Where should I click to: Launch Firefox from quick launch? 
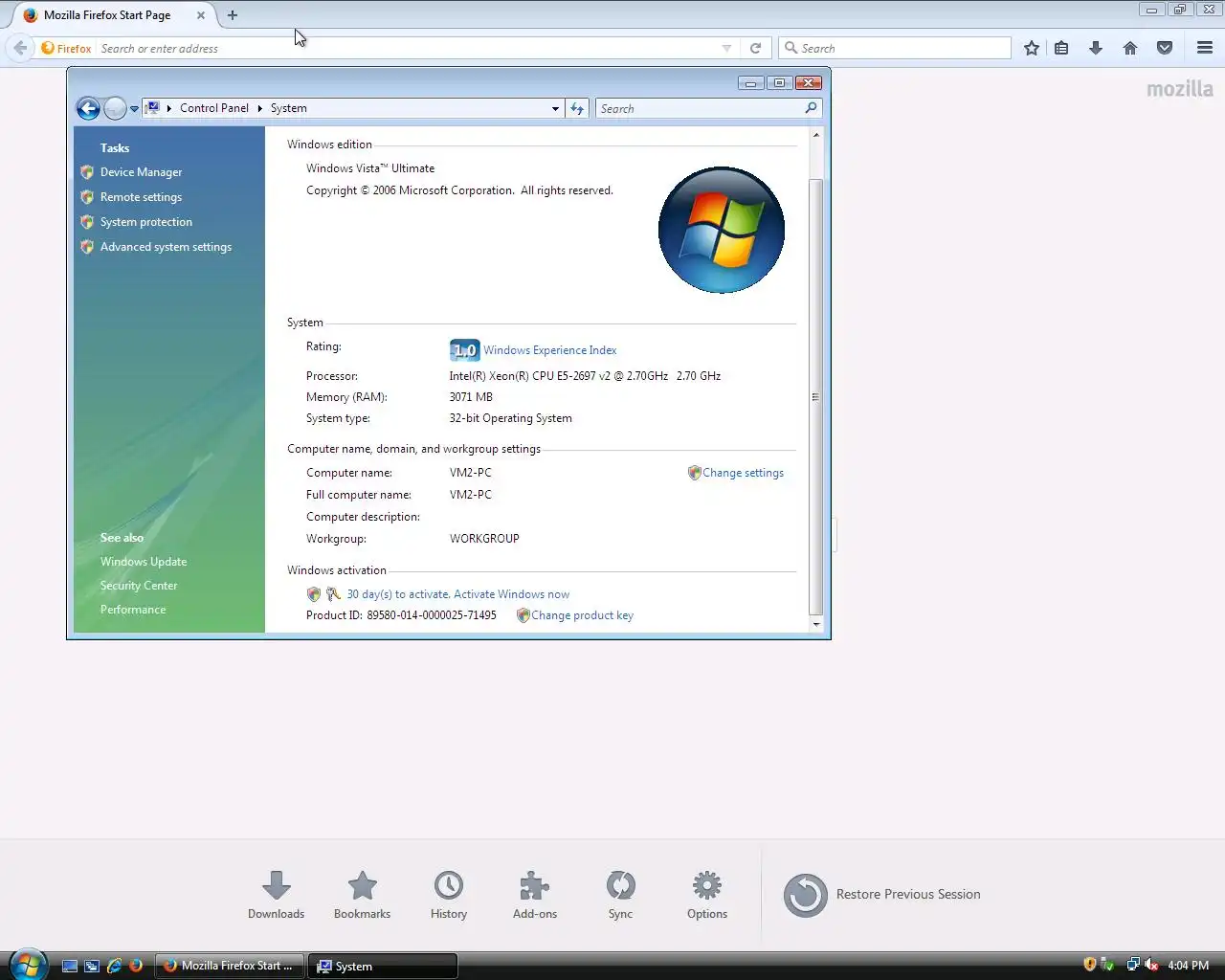pos(136,967)
